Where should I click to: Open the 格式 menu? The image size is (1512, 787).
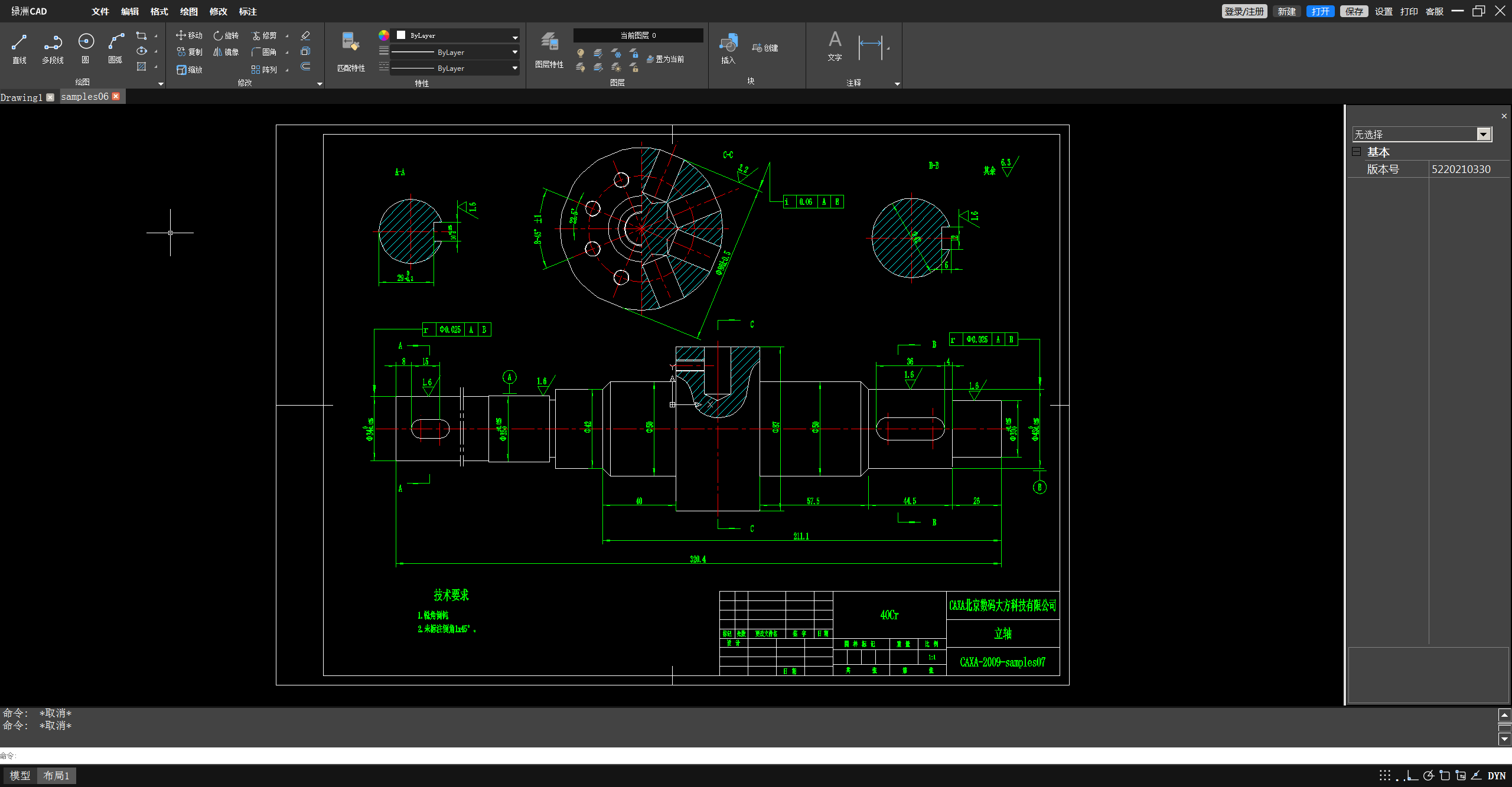pyautogui.click(x=159, y=11)
